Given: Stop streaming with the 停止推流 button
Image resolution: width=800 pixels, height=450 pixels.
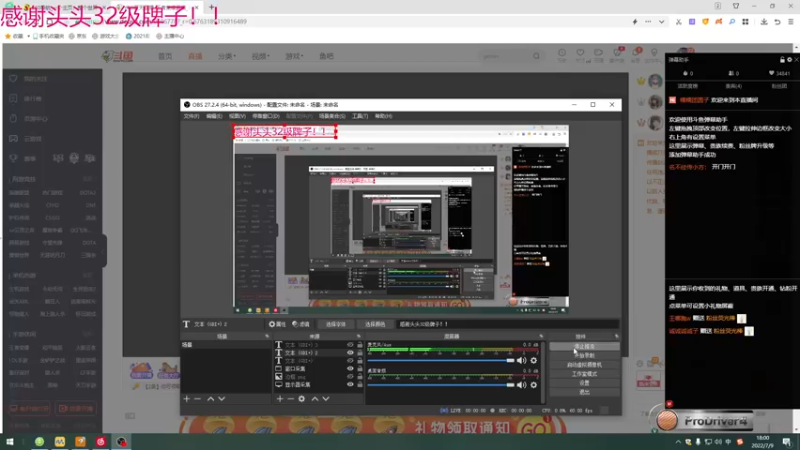Looking at the screenshot, I should (x=584, y=346).
